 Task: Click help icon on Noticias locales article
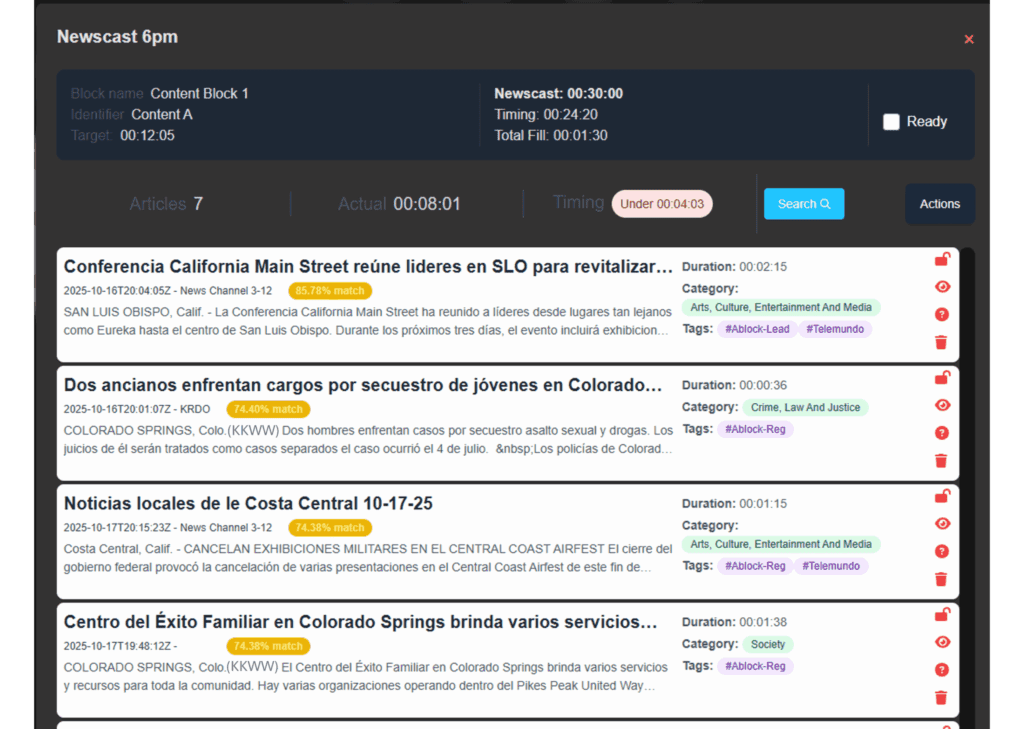(x=941, y=551)
